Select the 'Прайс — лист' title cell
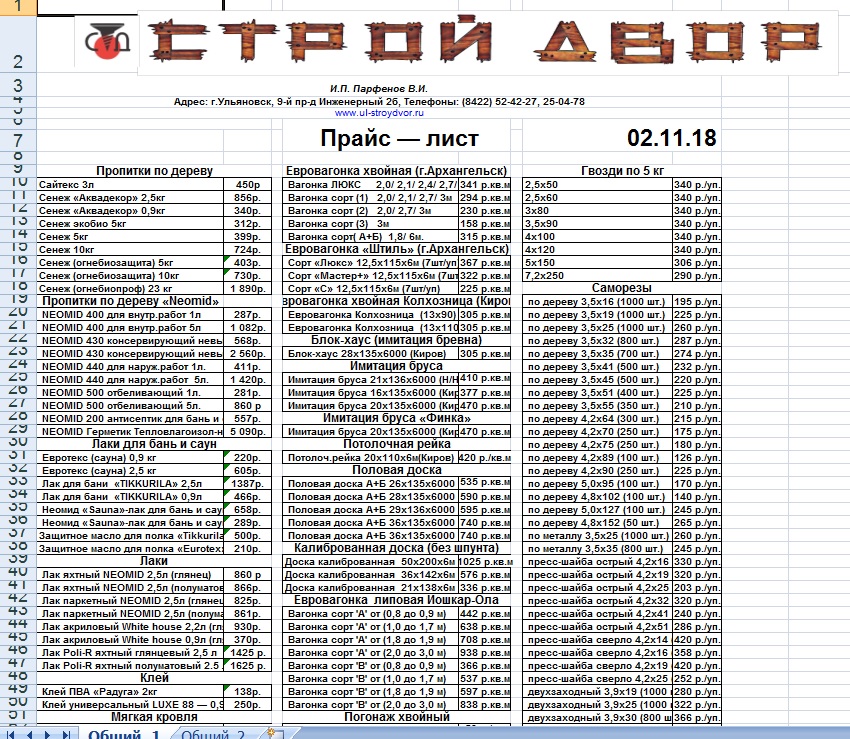Screen dimensions: 850x739 pyautogui.click(x=399, y=138)
